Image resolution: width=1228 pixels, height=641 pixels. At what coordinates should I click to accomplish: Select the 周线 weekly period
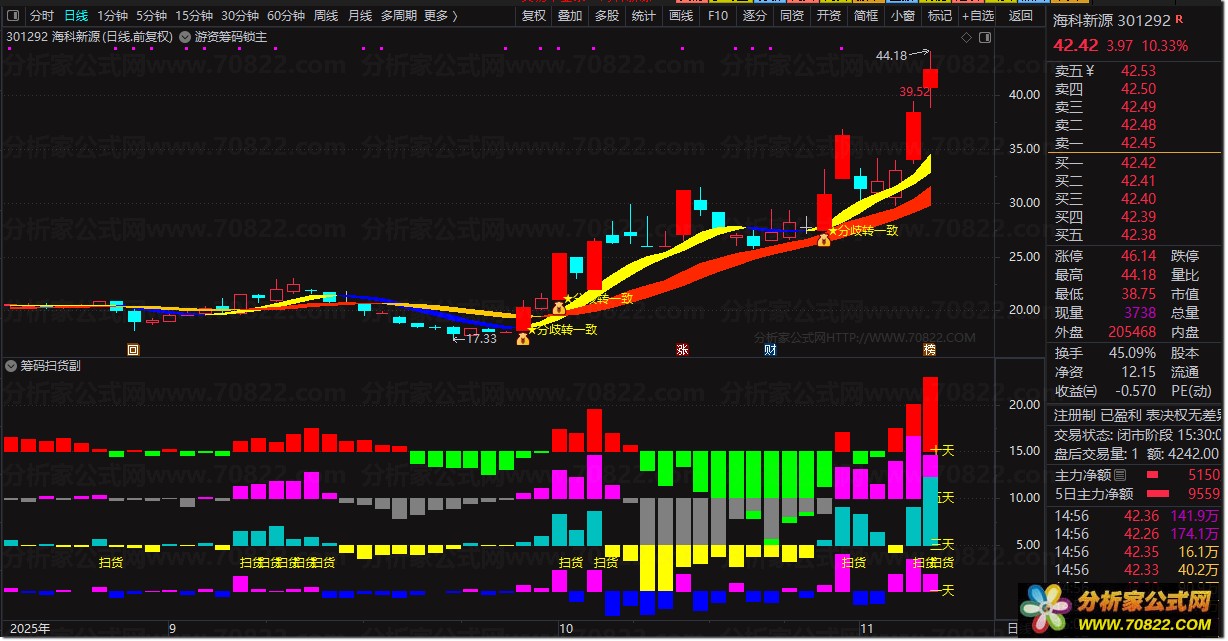tap(326, 16)
